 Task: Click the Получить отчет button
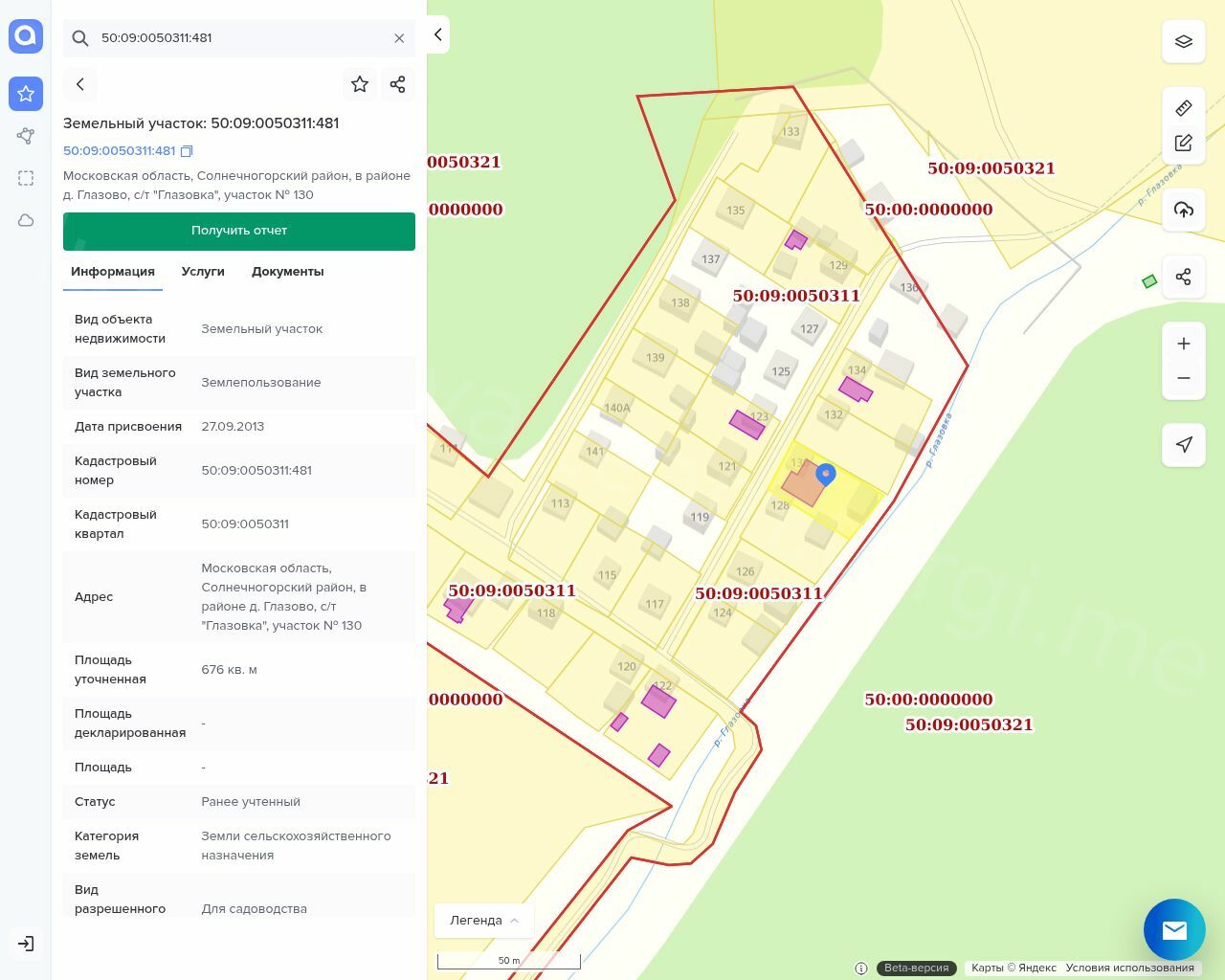tap(239, 231)
